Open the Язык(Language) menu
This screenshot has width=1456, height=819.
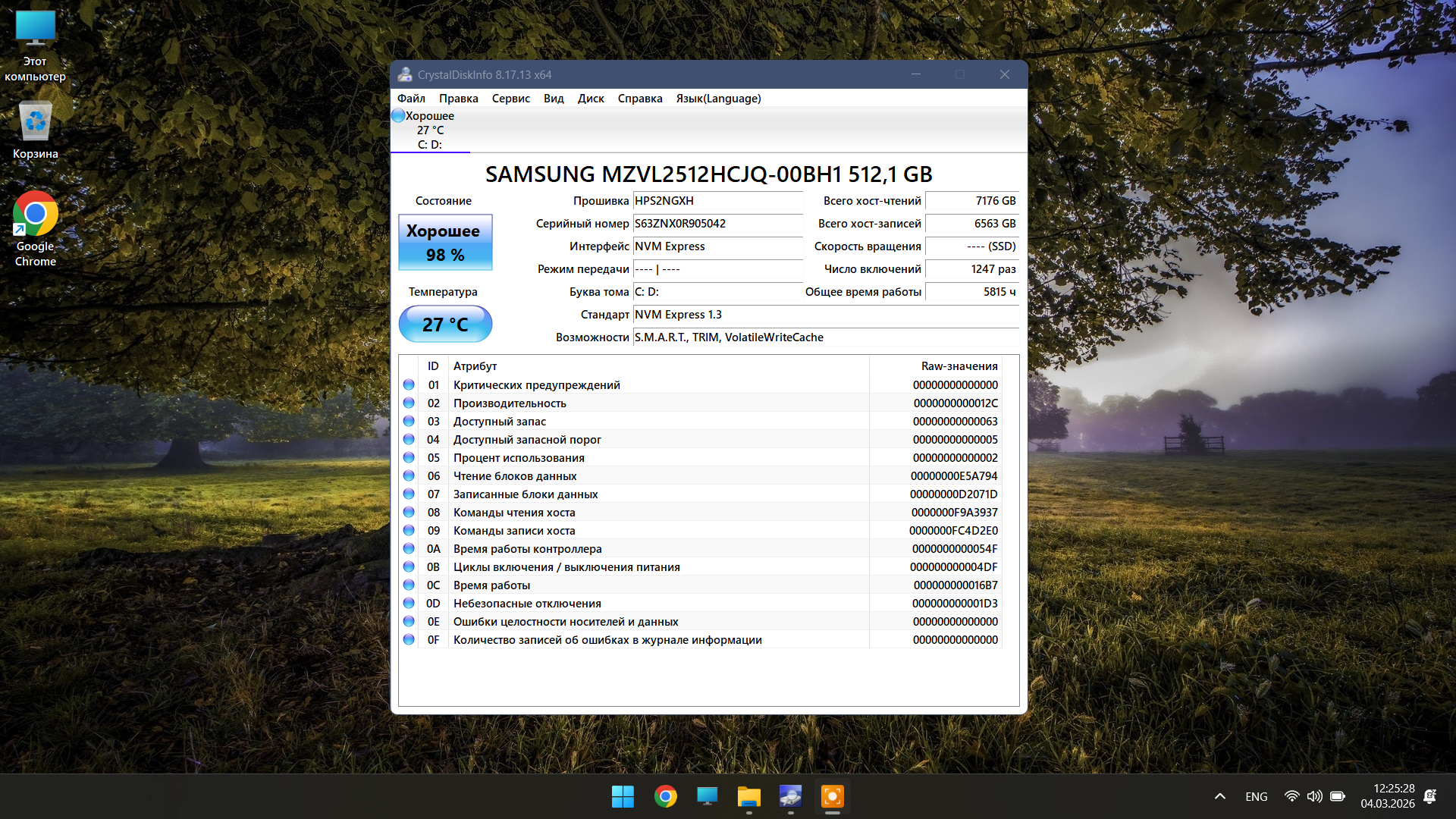coord(718,99)
